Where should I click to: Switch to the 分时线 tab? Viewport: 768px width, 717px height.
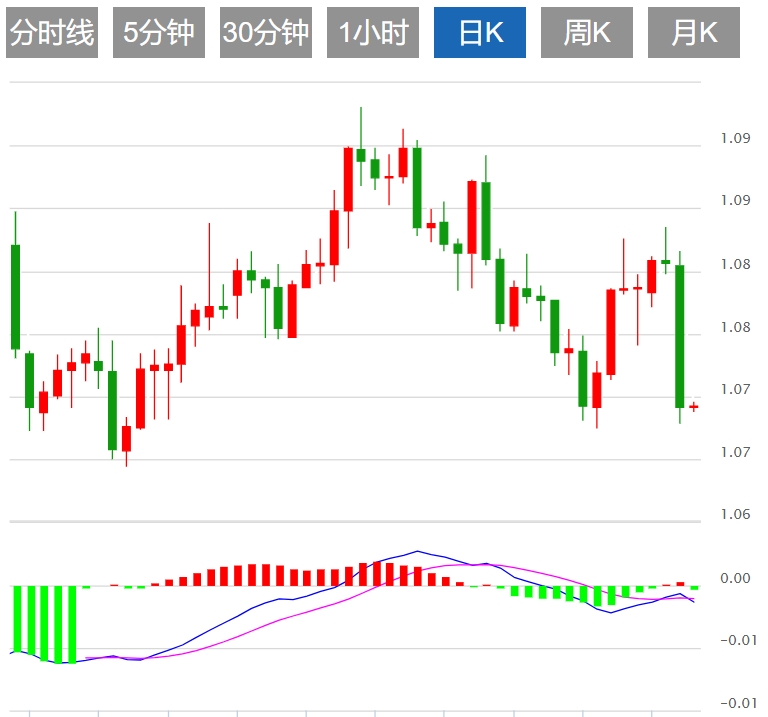point(52,33)
